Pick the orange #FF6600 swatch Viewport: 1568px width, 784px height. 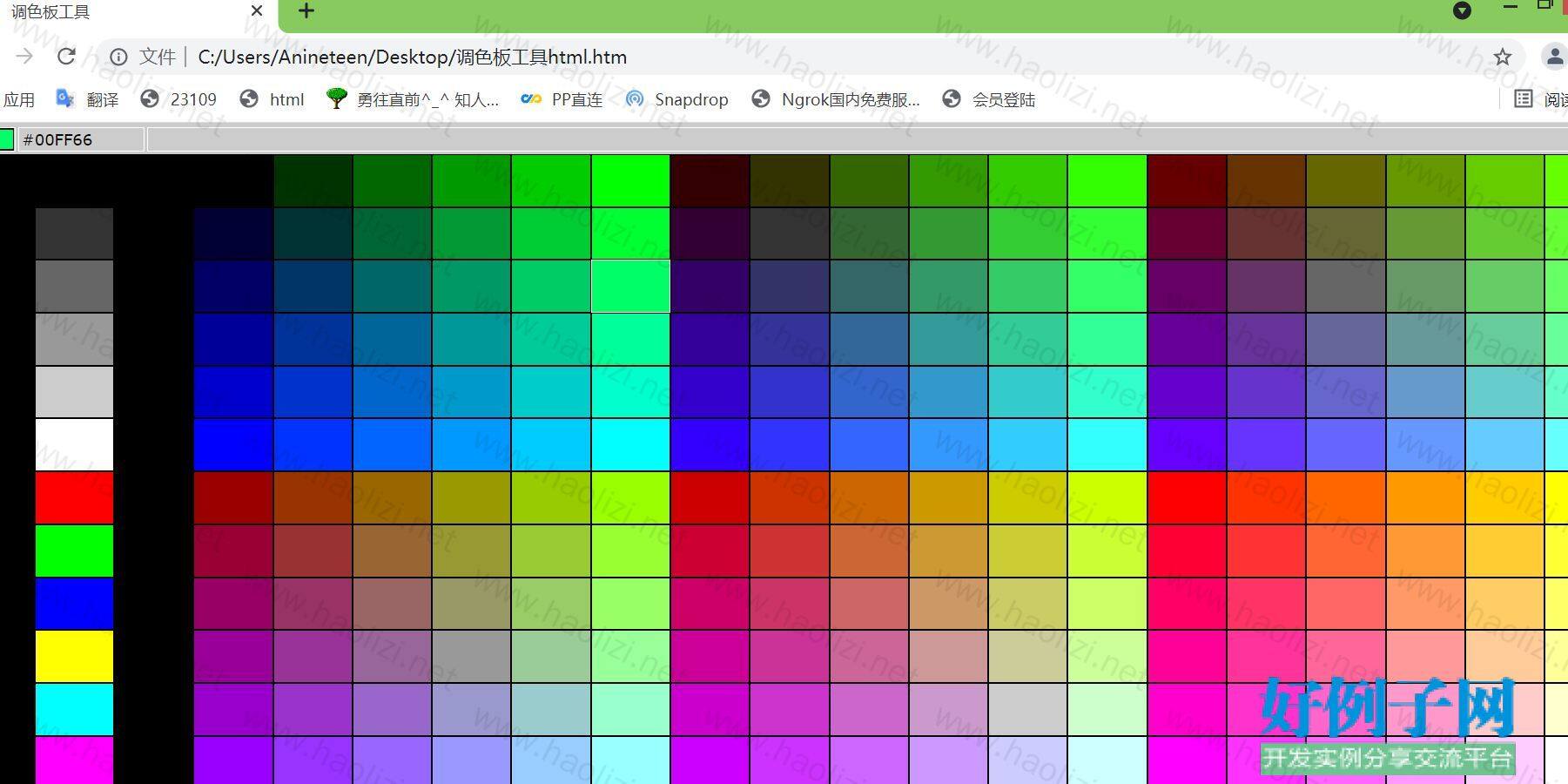pyautogui.click(x=1345, y=497)
